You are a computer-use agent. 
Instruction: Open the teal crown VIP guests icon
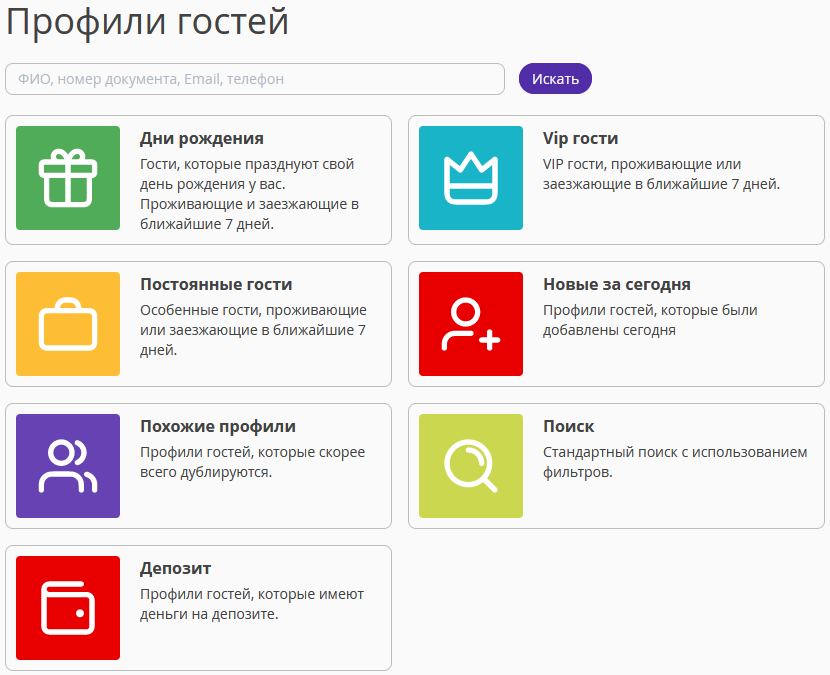tap(471, 178)
